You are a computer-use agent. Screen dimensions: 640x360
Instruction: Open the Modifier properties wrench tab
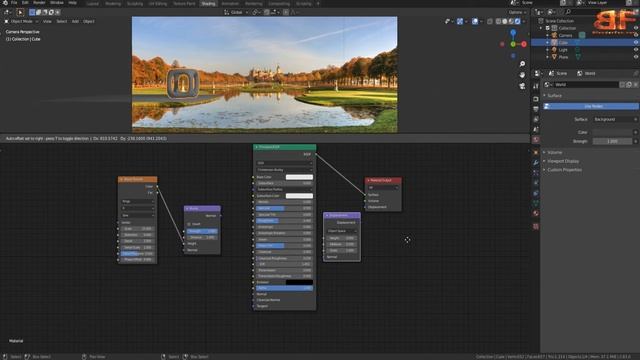536,162
